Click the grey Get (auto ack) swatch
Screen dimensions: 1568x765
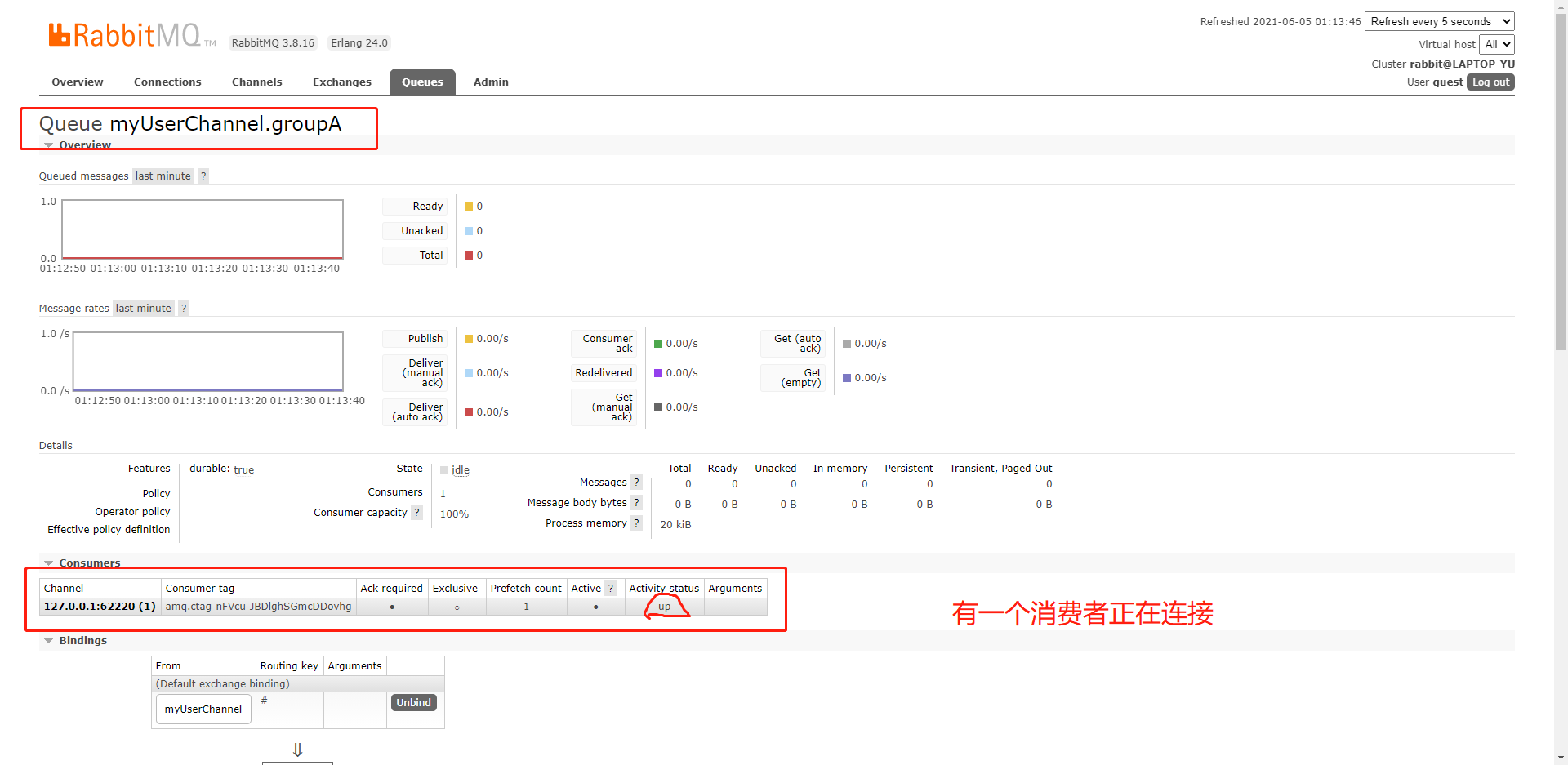coord(847,344)
